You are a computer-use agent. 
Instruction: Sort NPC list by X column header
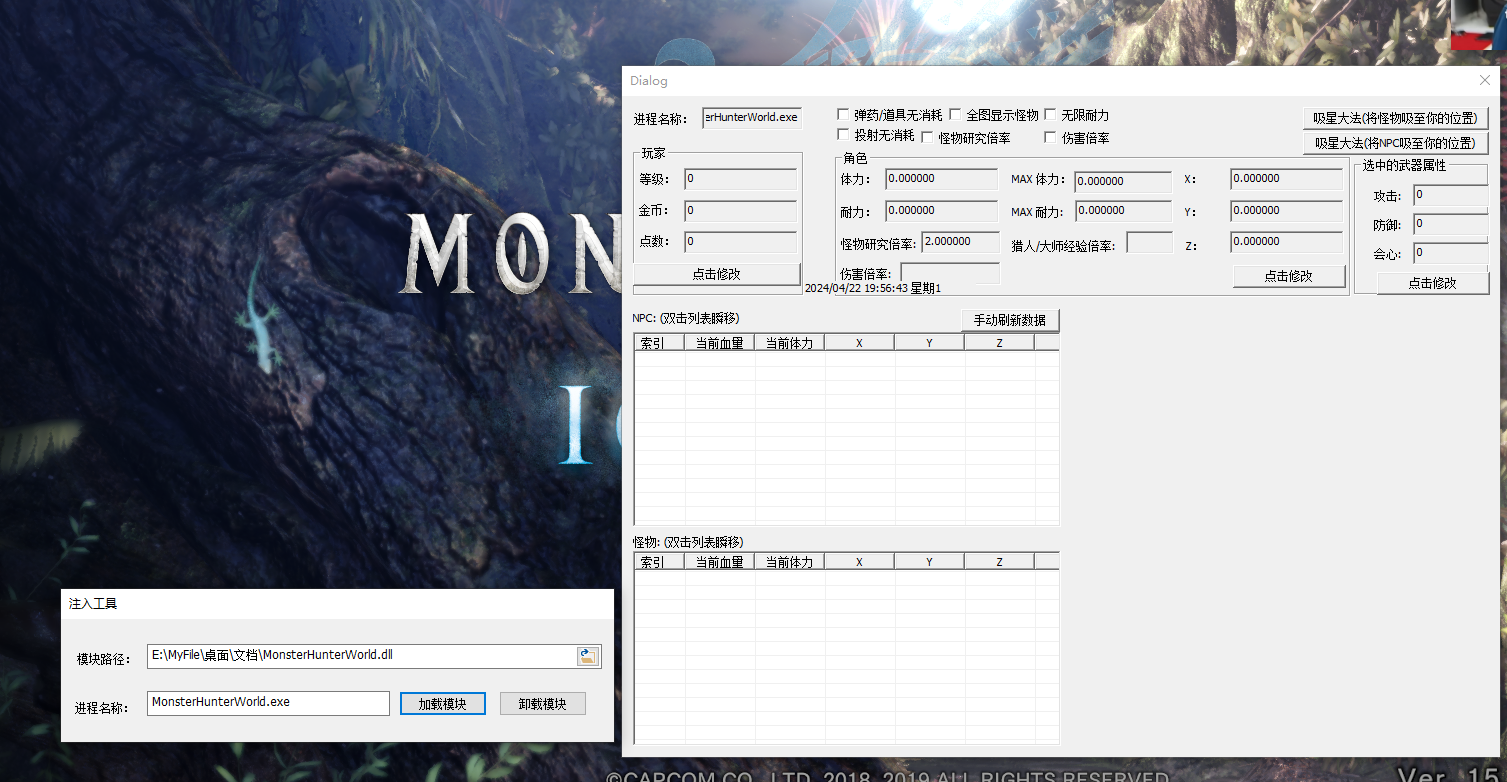860,342
